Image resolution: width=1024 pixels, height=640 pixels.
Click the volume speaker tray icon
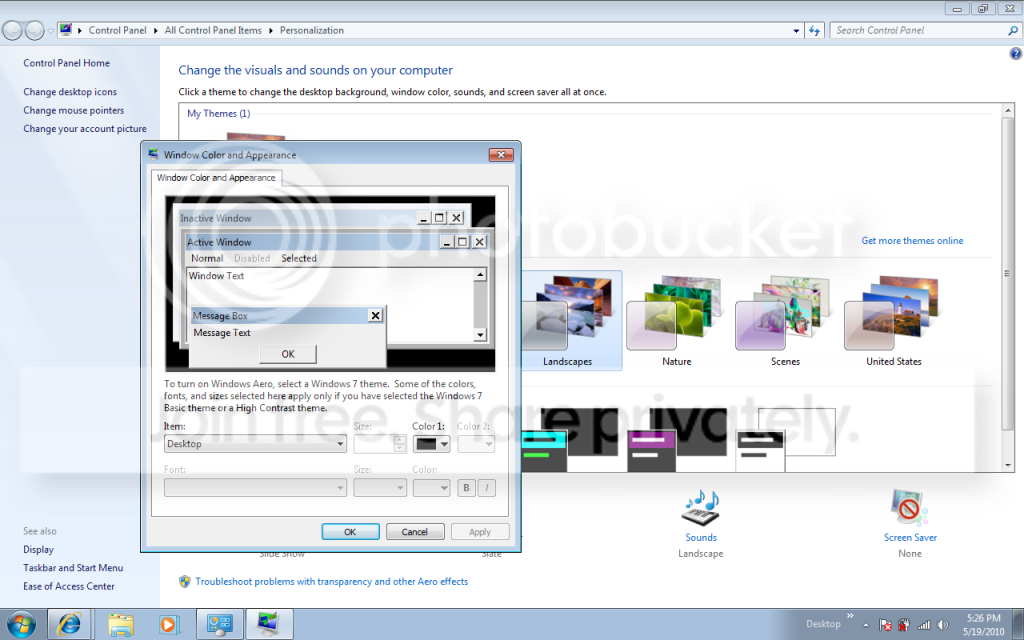click(942, 625)
